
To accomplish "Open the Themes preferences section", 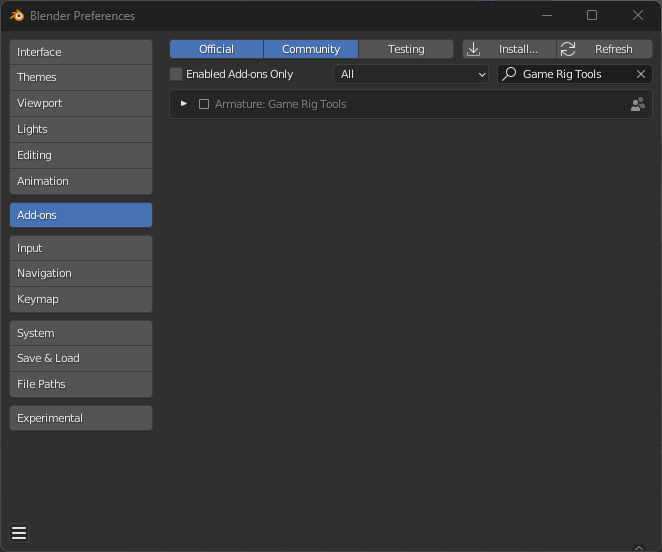I will (x=81, y=77).
